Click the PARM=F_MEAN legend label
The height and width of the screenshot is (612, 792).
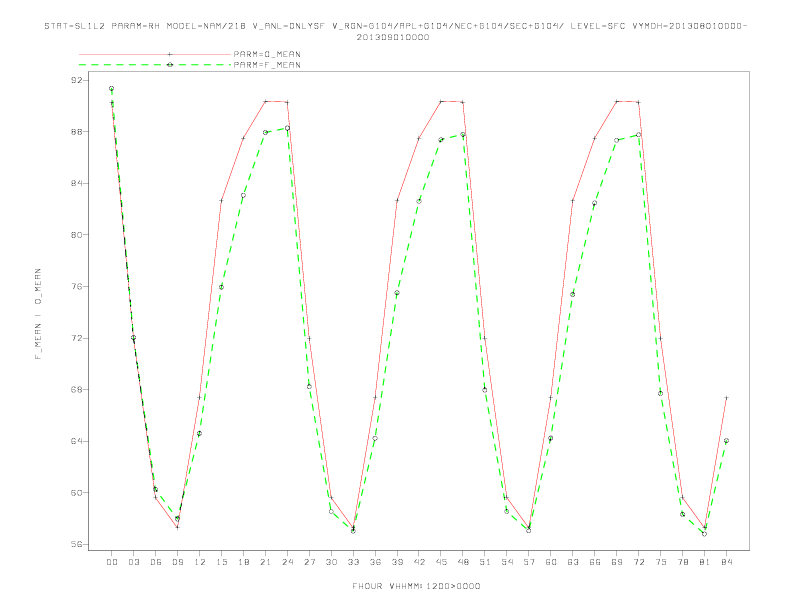[x=267, y=65]
